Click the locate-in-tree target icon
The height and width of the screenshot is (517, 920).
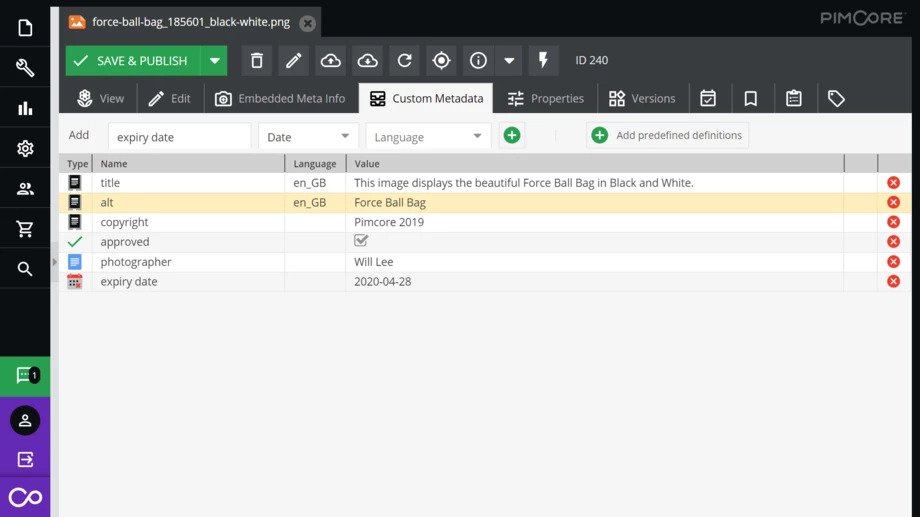441,60
